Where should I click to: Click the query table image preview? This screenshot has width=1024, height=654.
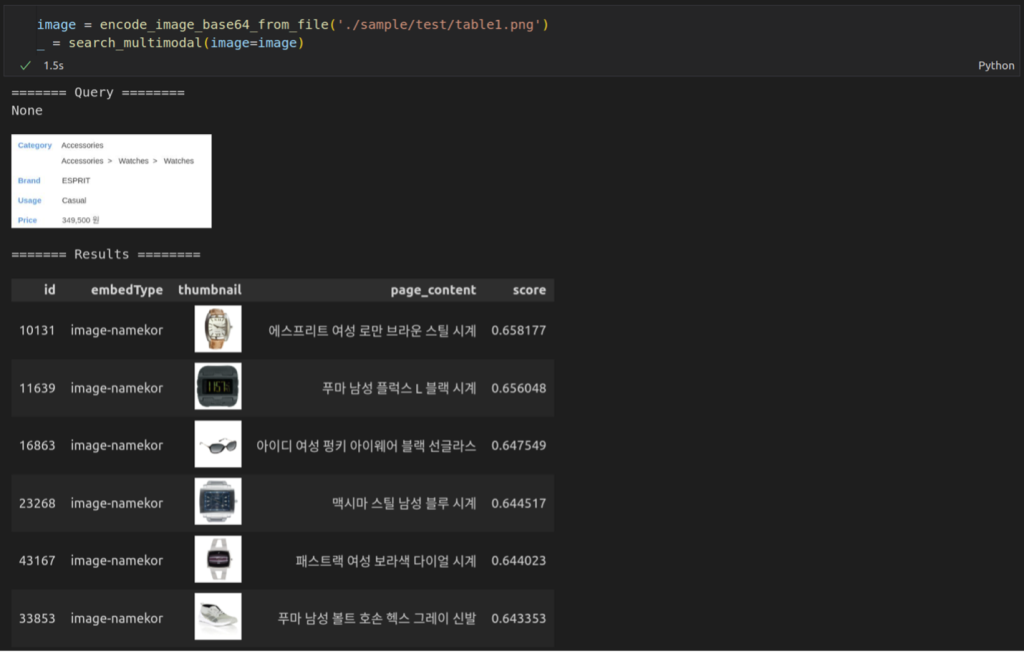tap(111, 181)
